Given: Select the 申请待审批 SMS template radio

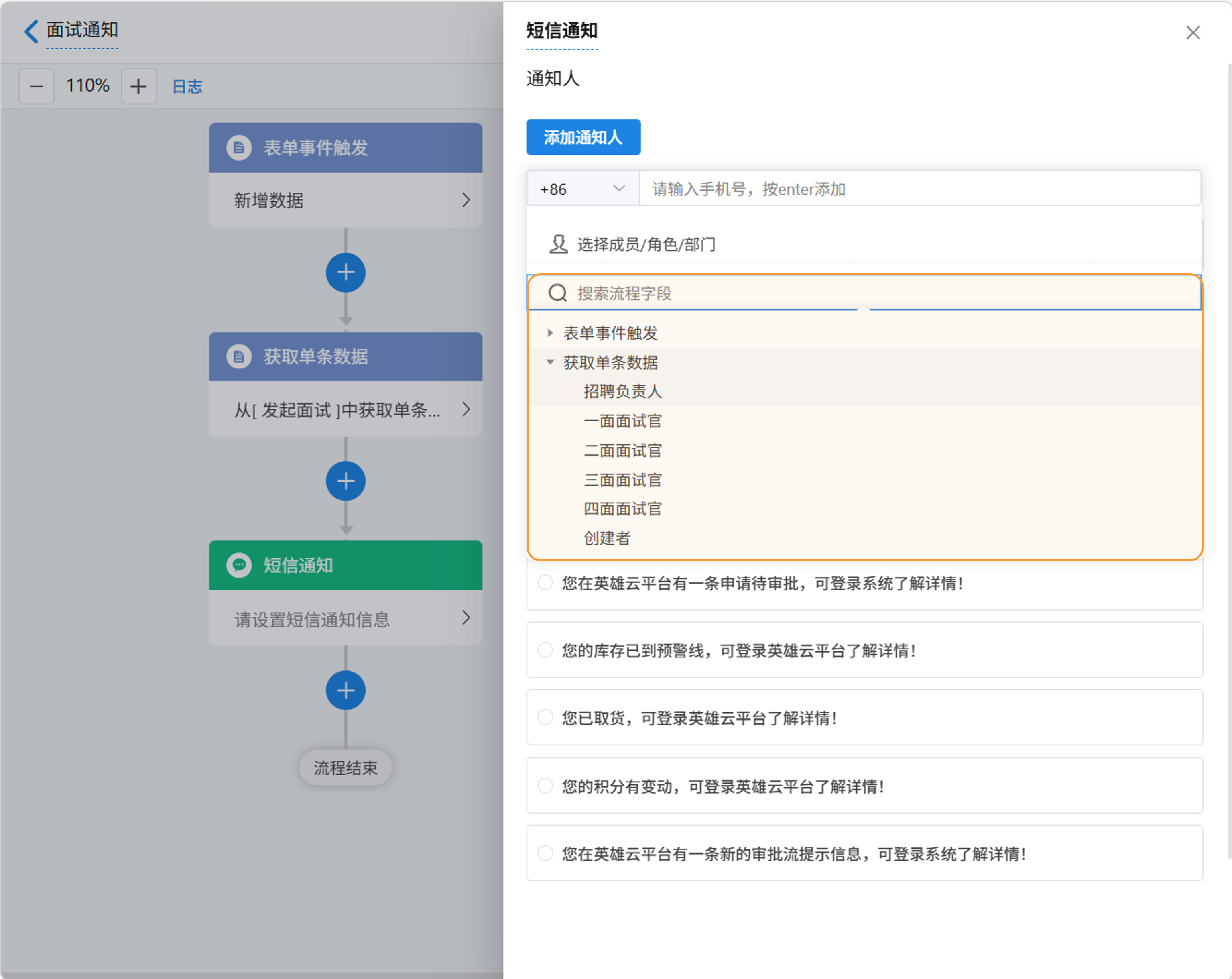Looking at the screenshot, I should tap(545, 582).
